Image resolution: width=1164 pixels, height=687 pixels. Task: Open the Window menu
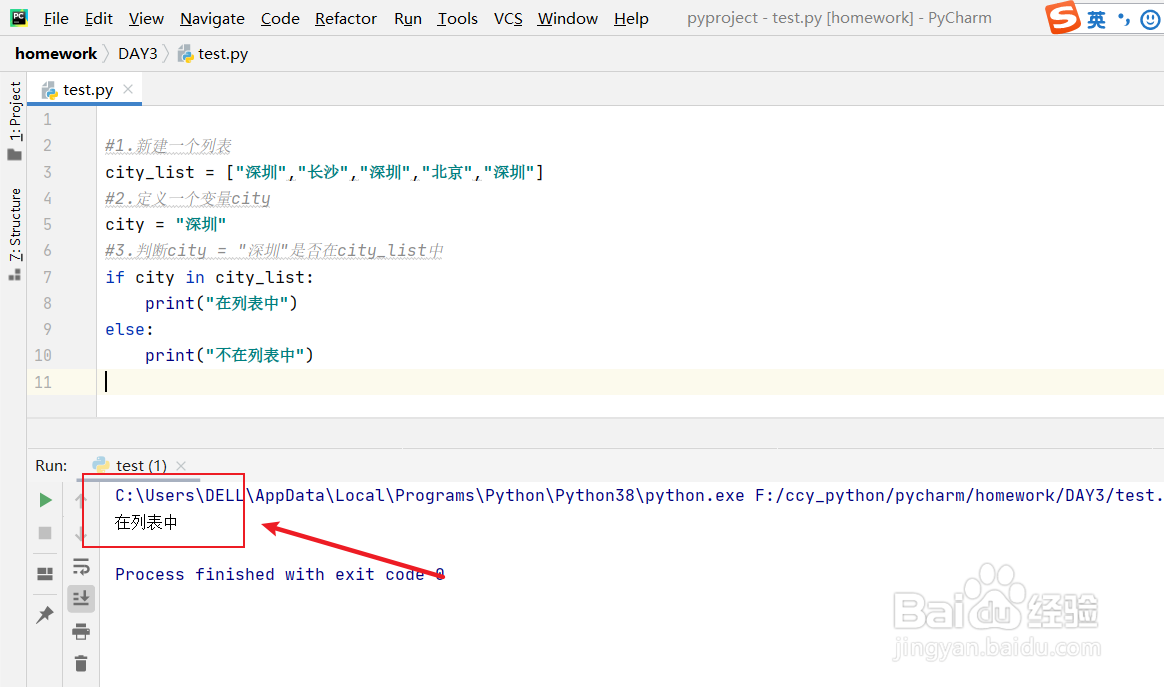coord(568,19)
